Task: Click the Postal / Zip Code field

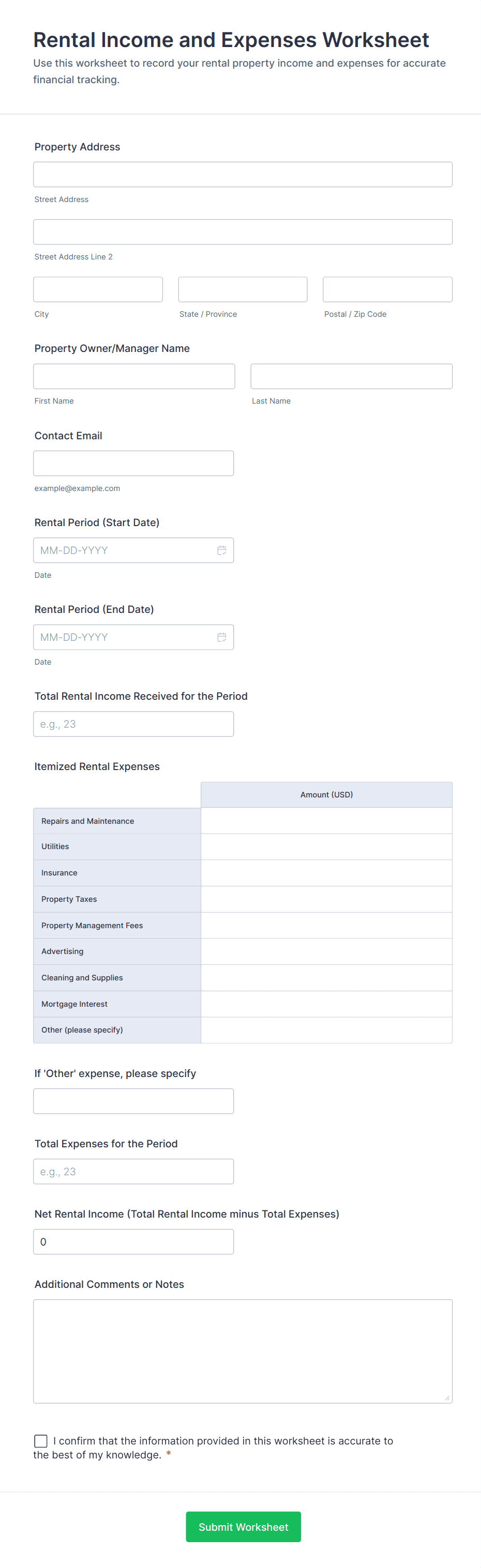Action: tap(387, 289)
